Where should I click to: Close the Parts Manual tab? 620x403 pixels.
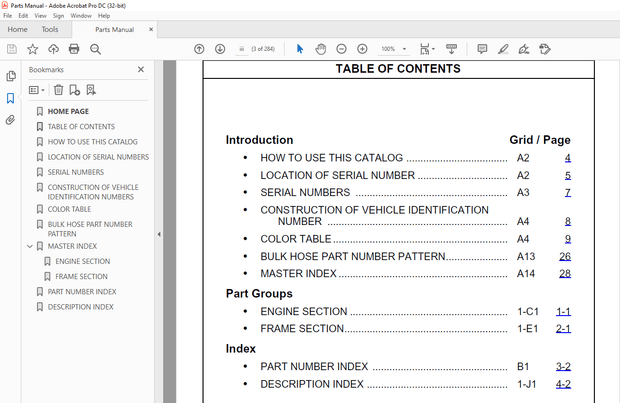click(151, 29)
